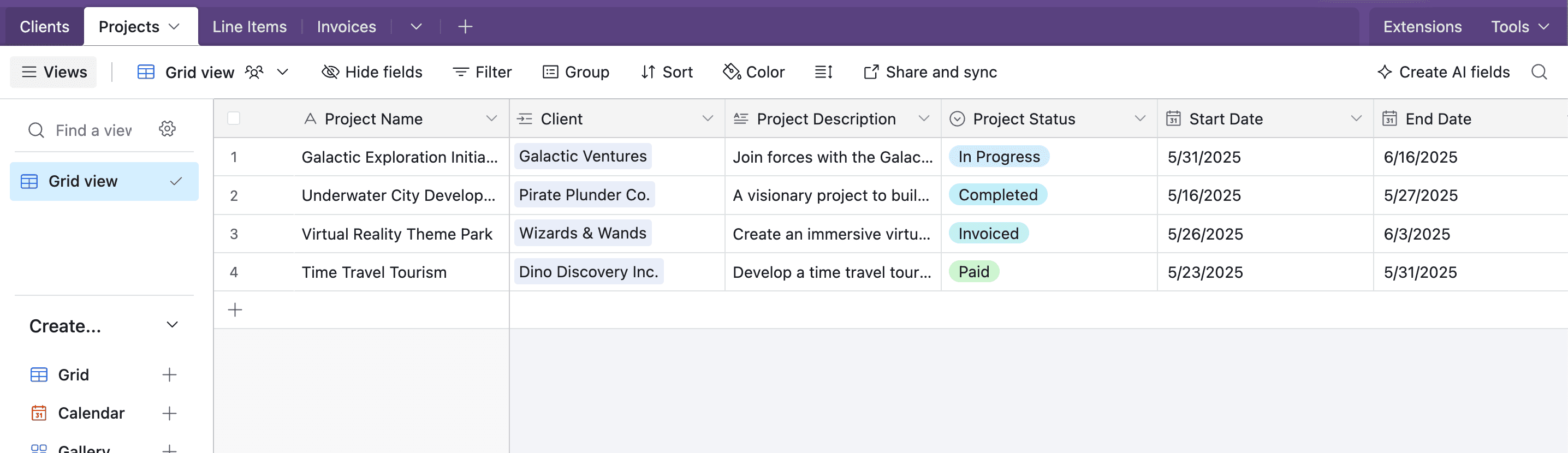The image size is (1568, 453).
Task: Open the Clients table tab
Action: pos(44,26)
